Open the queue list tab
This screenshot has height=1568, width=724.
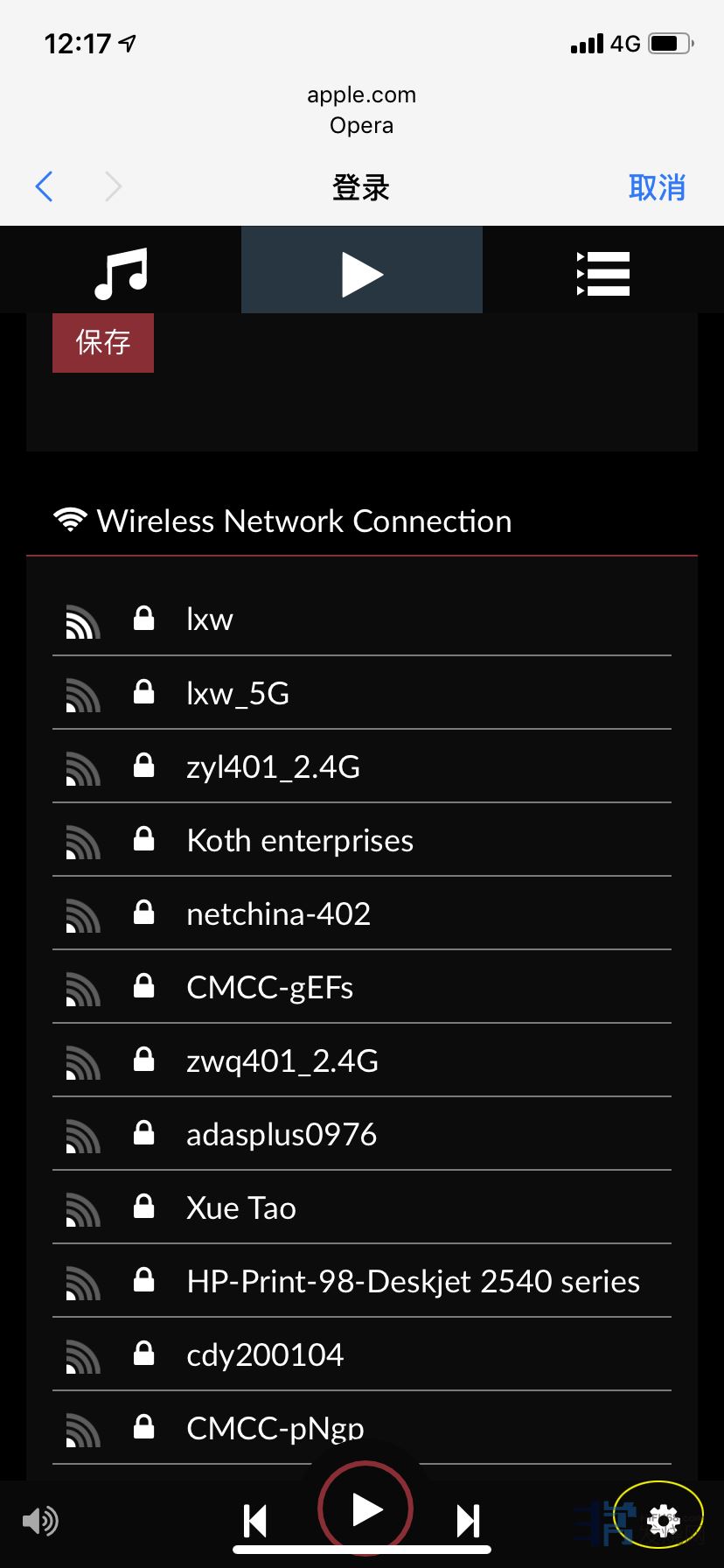coord(603,273)
